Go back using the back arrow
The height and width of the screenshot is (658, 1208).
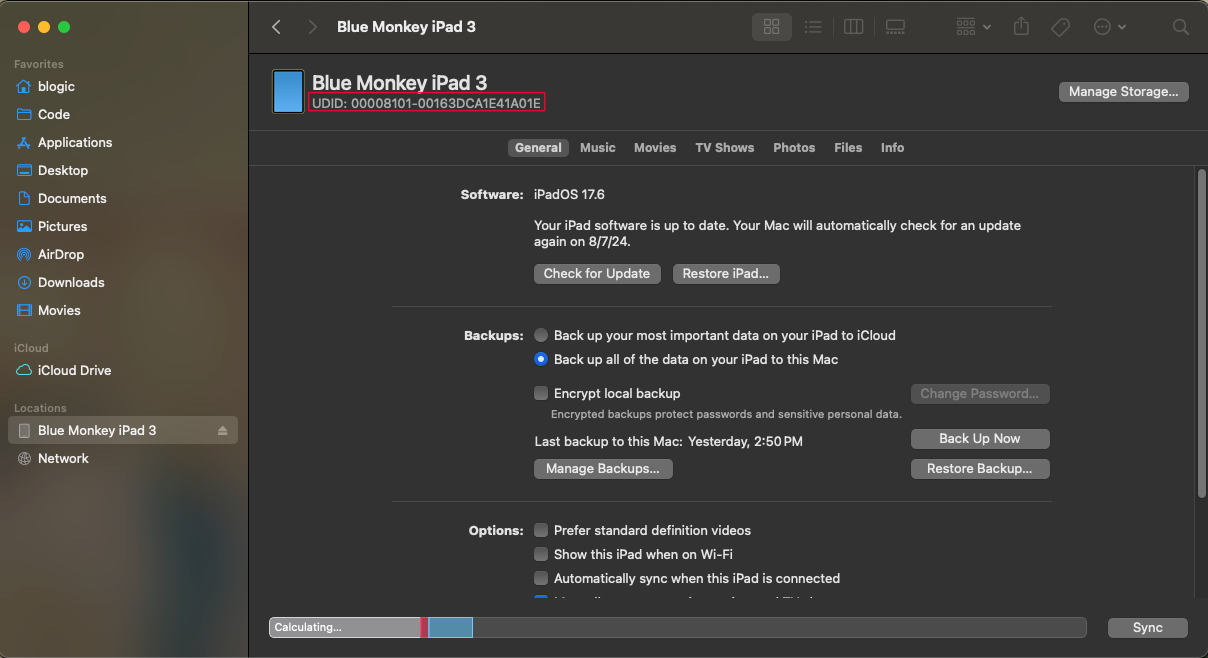(x=277, y=27)
